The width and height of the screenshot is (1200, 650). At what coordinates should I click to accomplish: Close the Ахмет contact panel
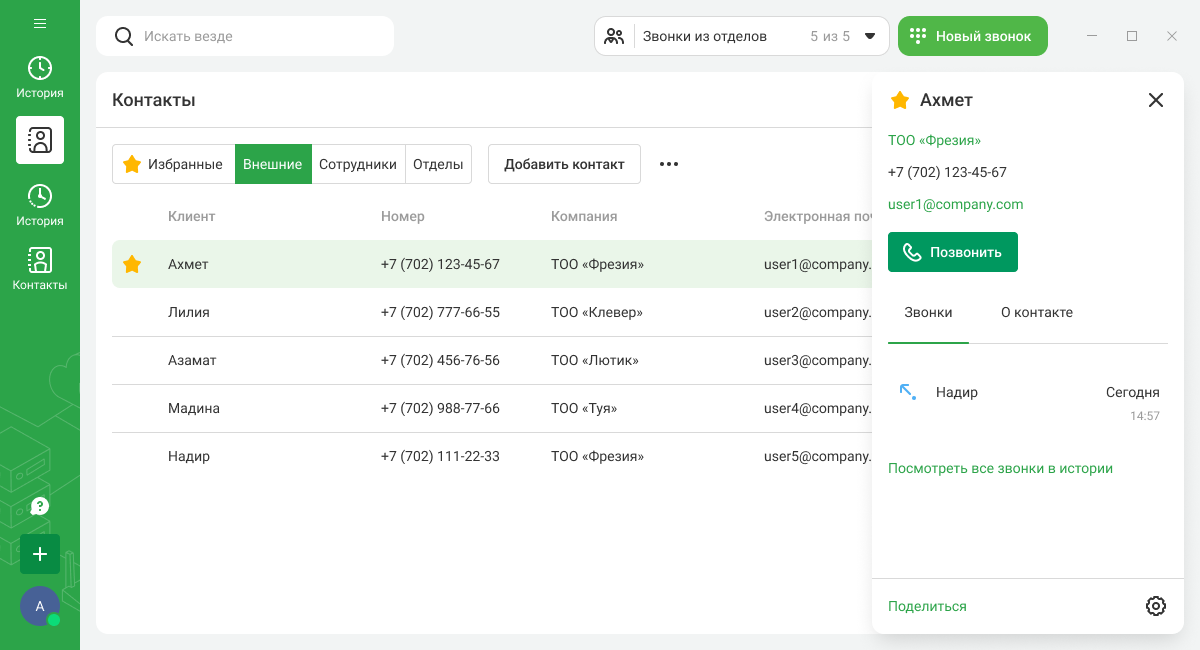coord(1156,100)
